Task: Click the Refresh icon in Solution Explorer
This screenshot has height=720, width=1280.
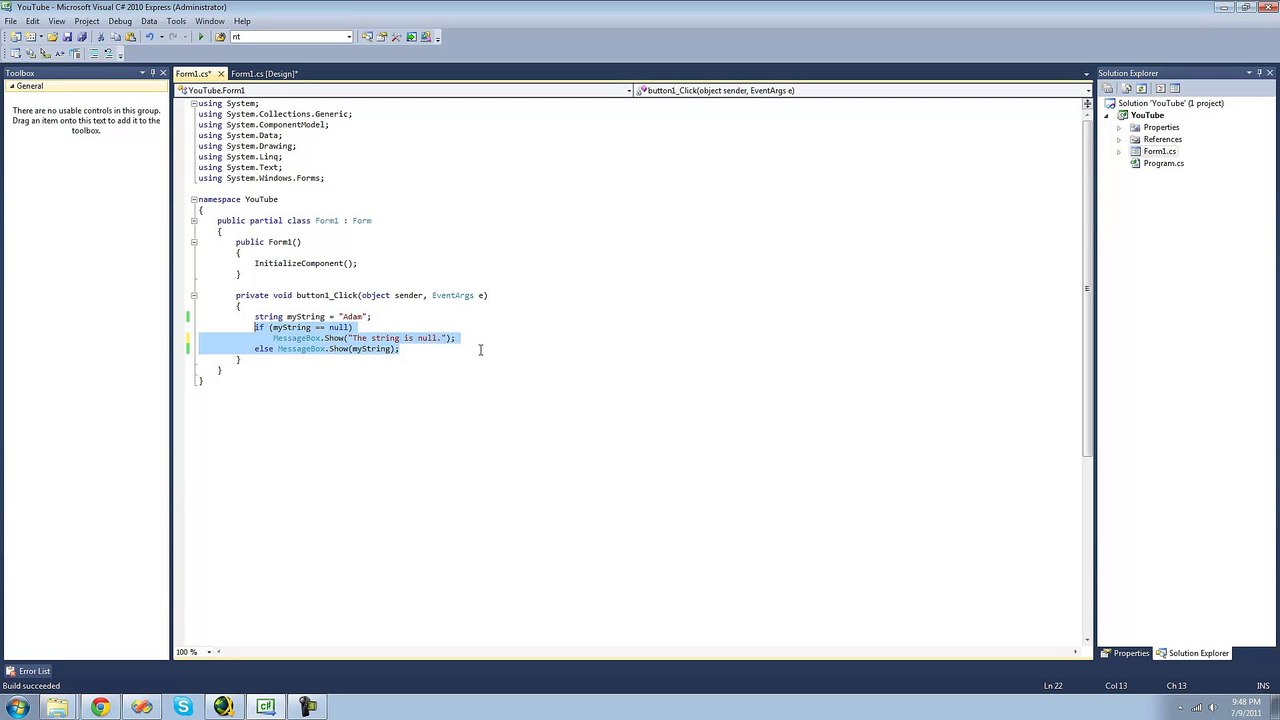Action: point(1142,88)
